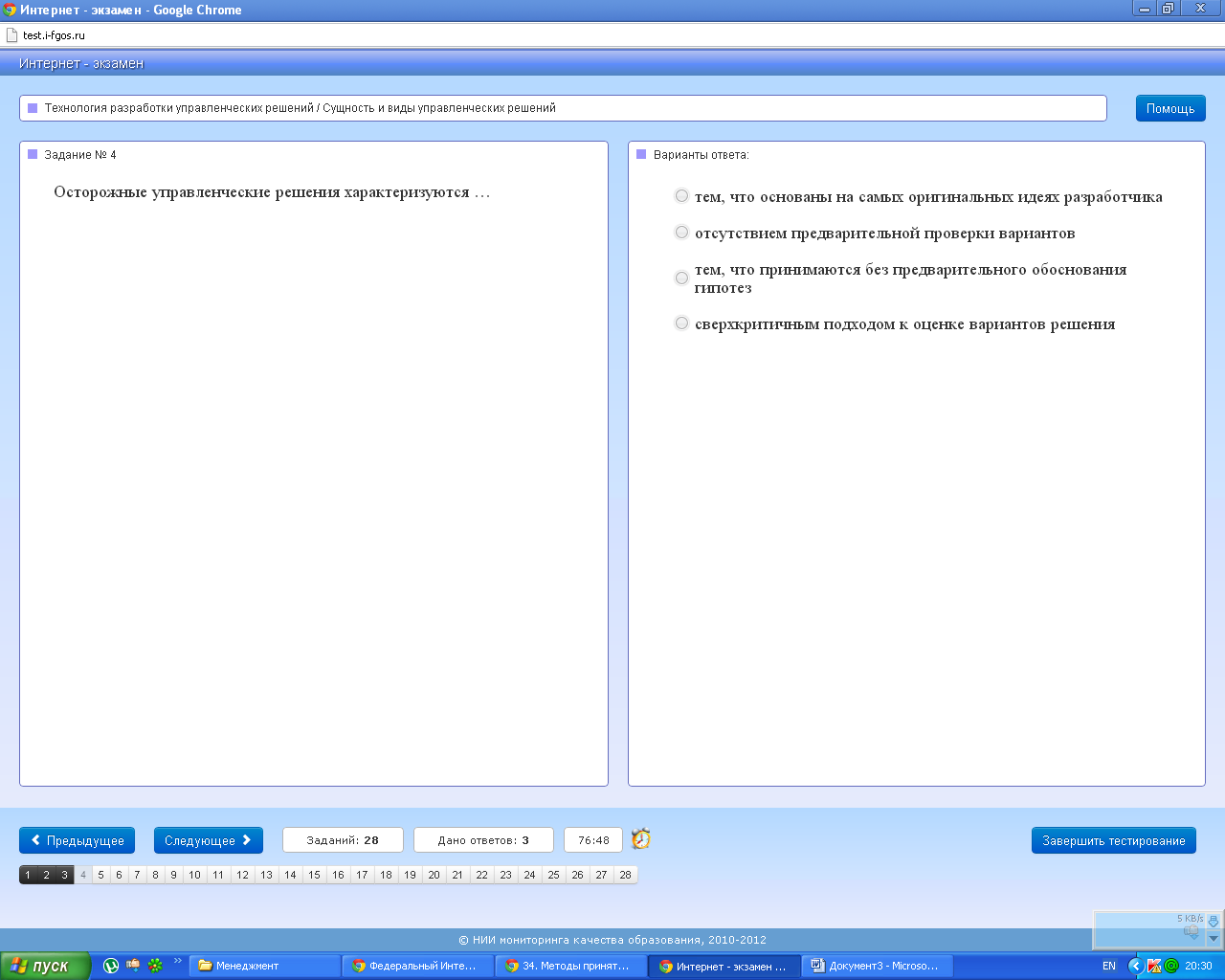Go to previous question with Предыдущее
1225x980 pixels.
[77, 840]
